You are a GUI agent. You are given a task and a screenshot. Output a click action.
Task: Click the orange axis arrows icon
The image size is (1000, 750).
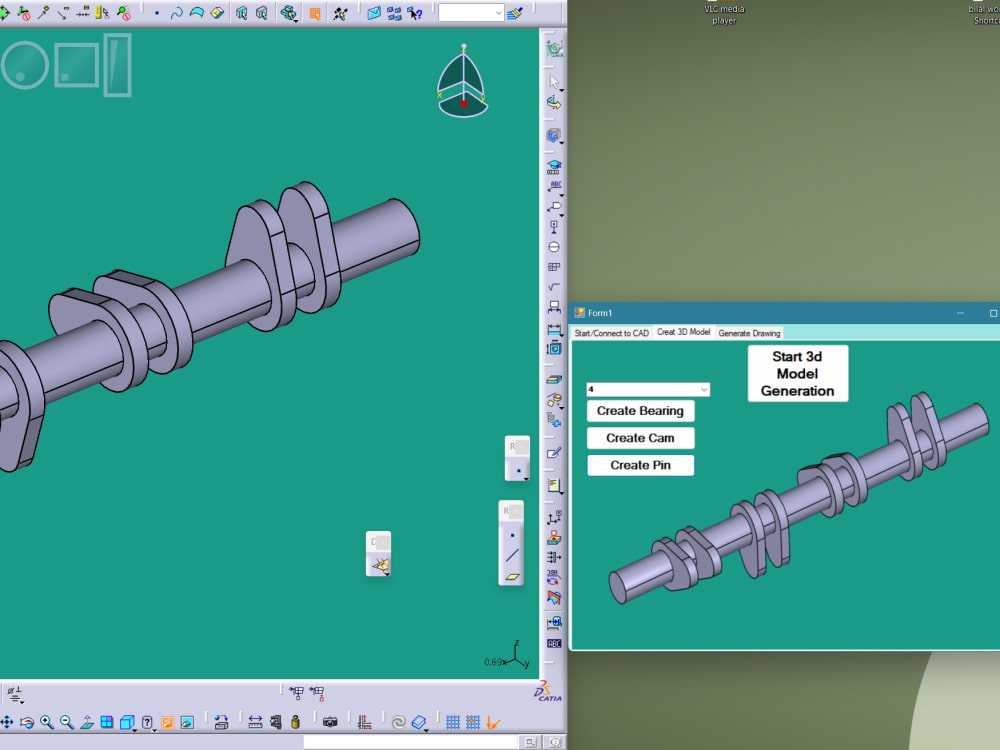(493, 722)
